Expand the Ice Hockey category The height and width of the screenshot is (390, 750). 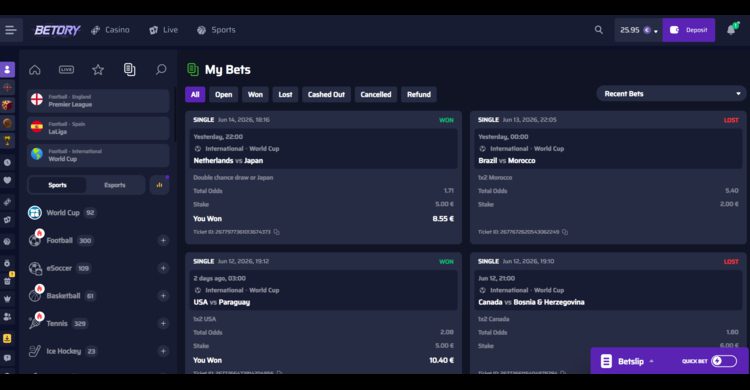tap(163, 351)
